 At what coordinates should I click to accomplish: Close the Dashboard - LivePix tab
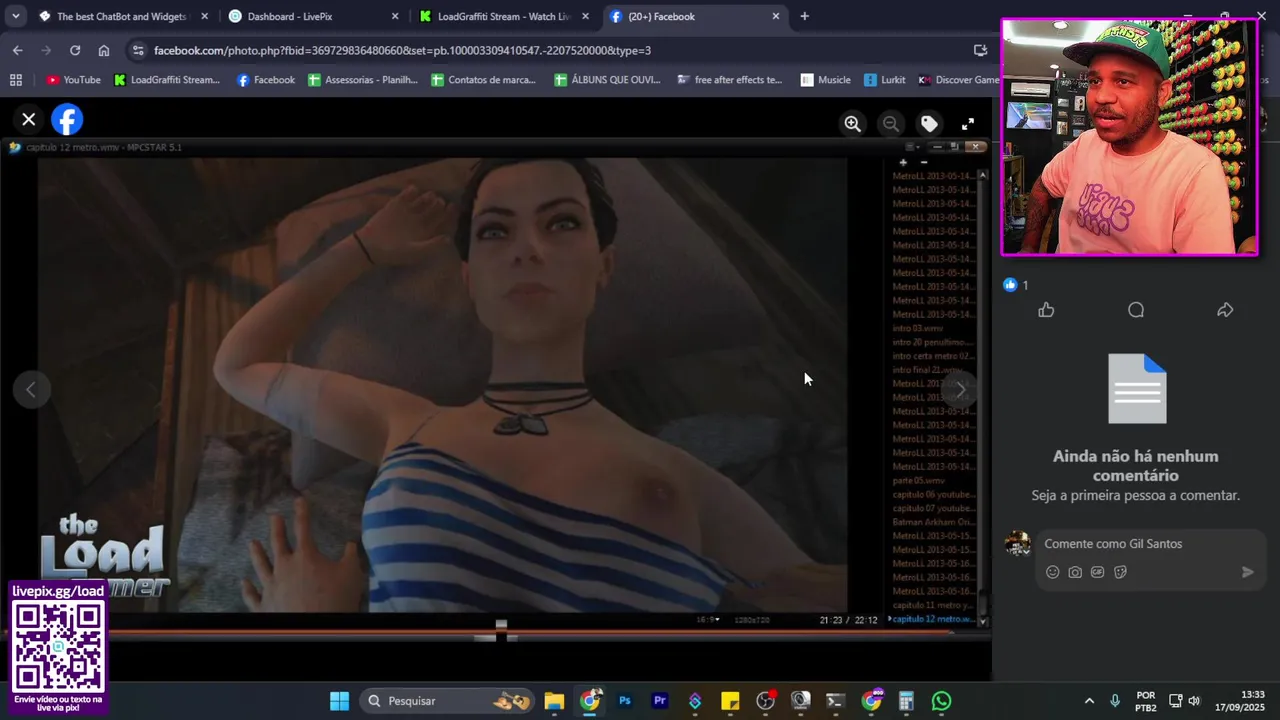coord(395,16)
